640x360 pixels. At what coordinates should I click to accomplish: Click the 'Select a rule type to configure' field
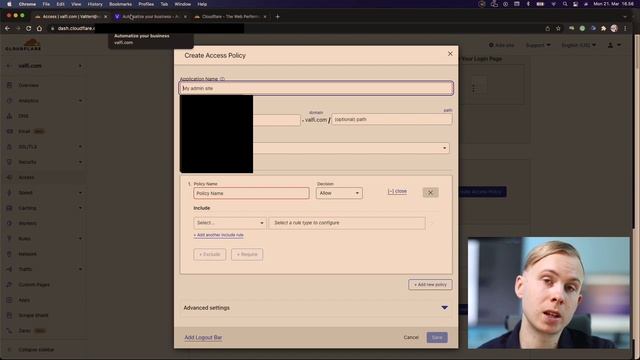(347, 223)
